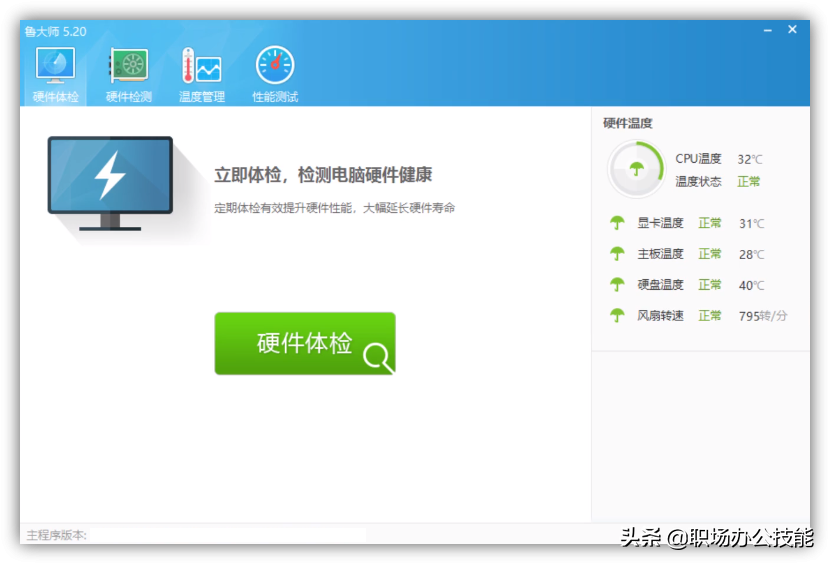Click the large monitor lightning illustration
The width and height of the screenshot is (830, 564).
click(110, 183)
